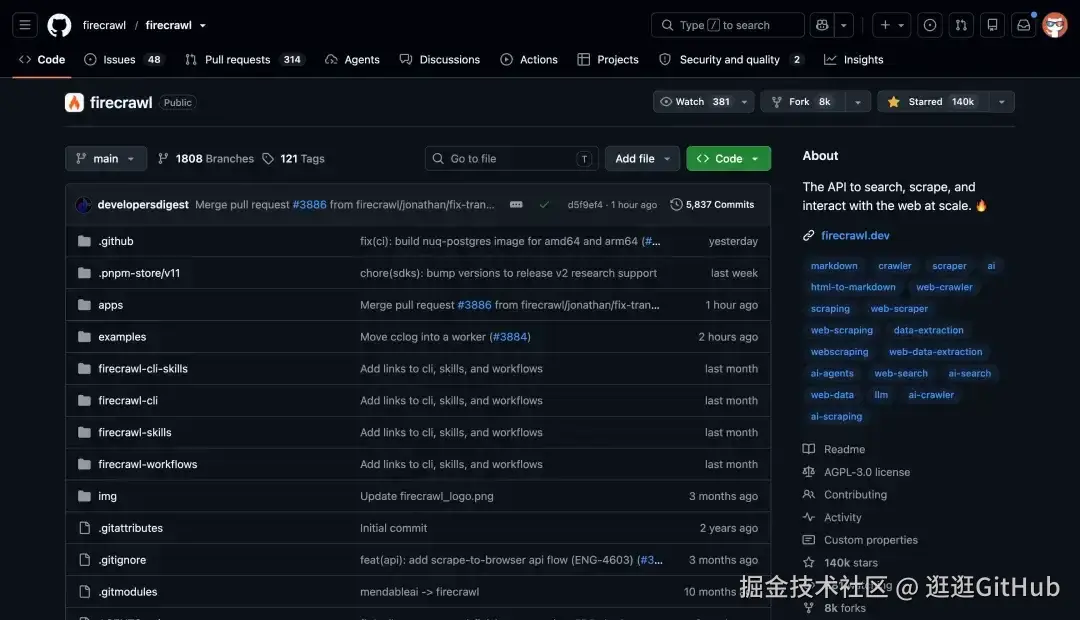Click the developersdigest author name

[143, 205]
